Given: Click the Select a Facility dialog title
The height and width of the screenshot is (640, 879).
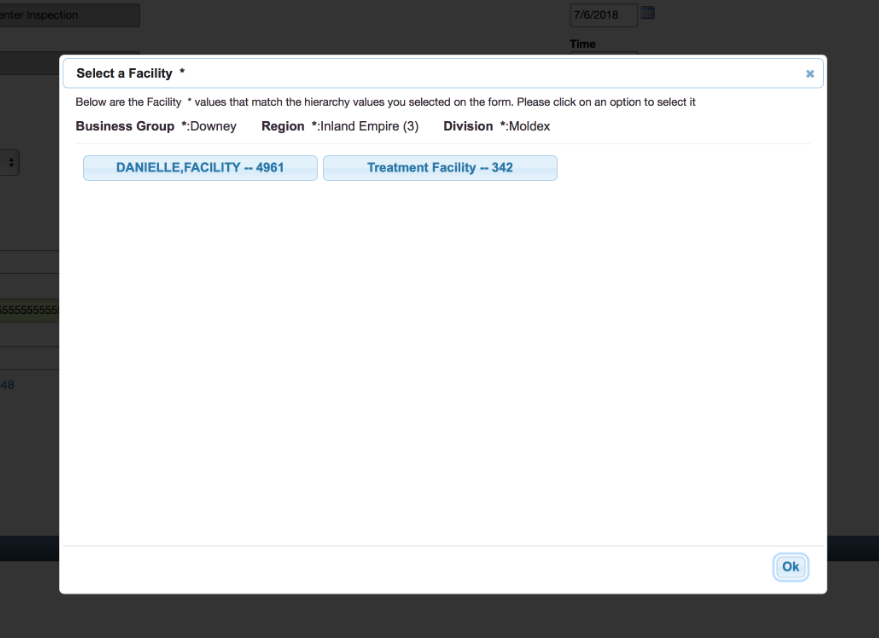Looking at the screenshot, I should pos(131,73).
